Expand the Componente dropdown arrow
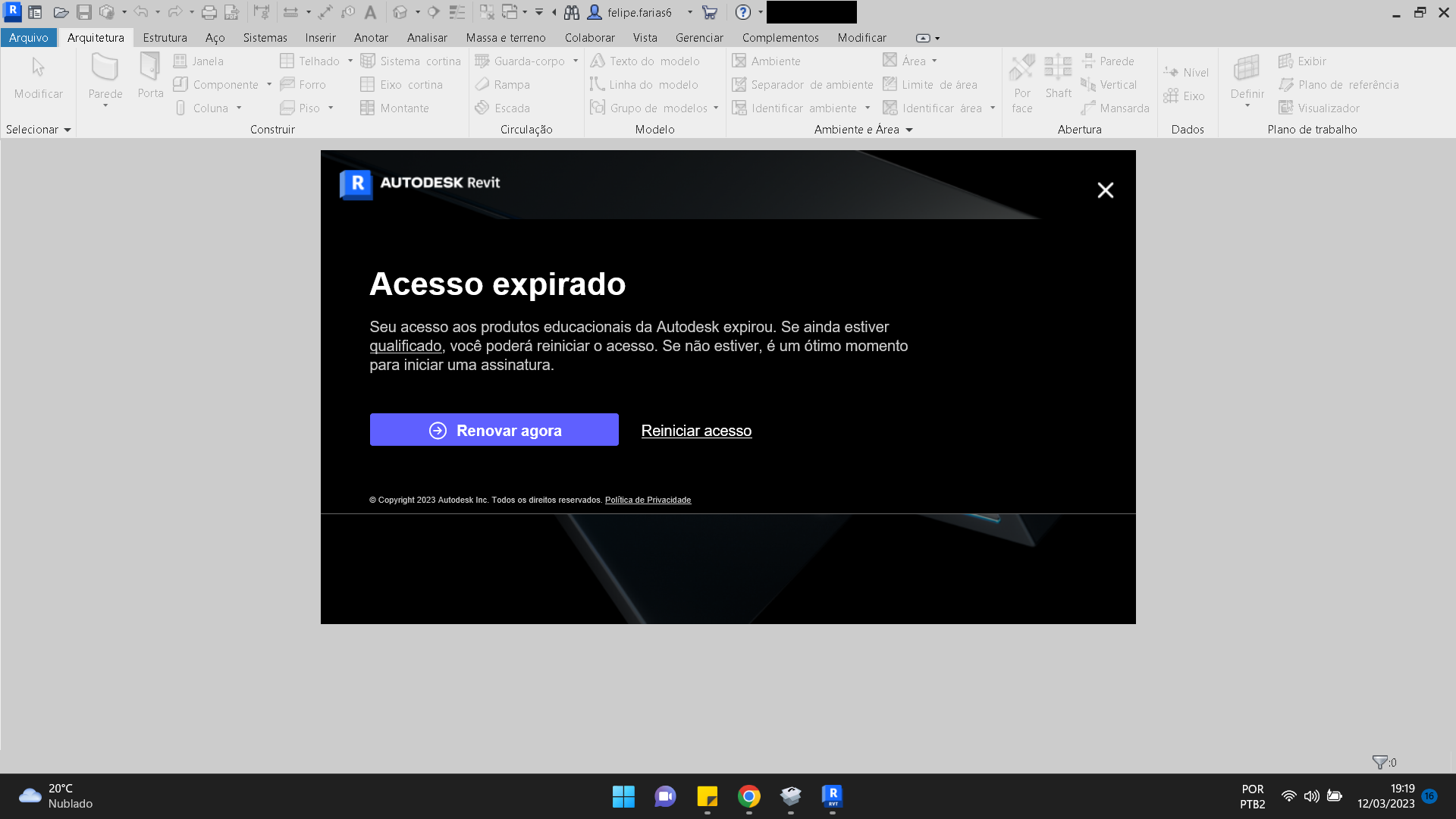1456x819 pixels. [x=269, y=85]
